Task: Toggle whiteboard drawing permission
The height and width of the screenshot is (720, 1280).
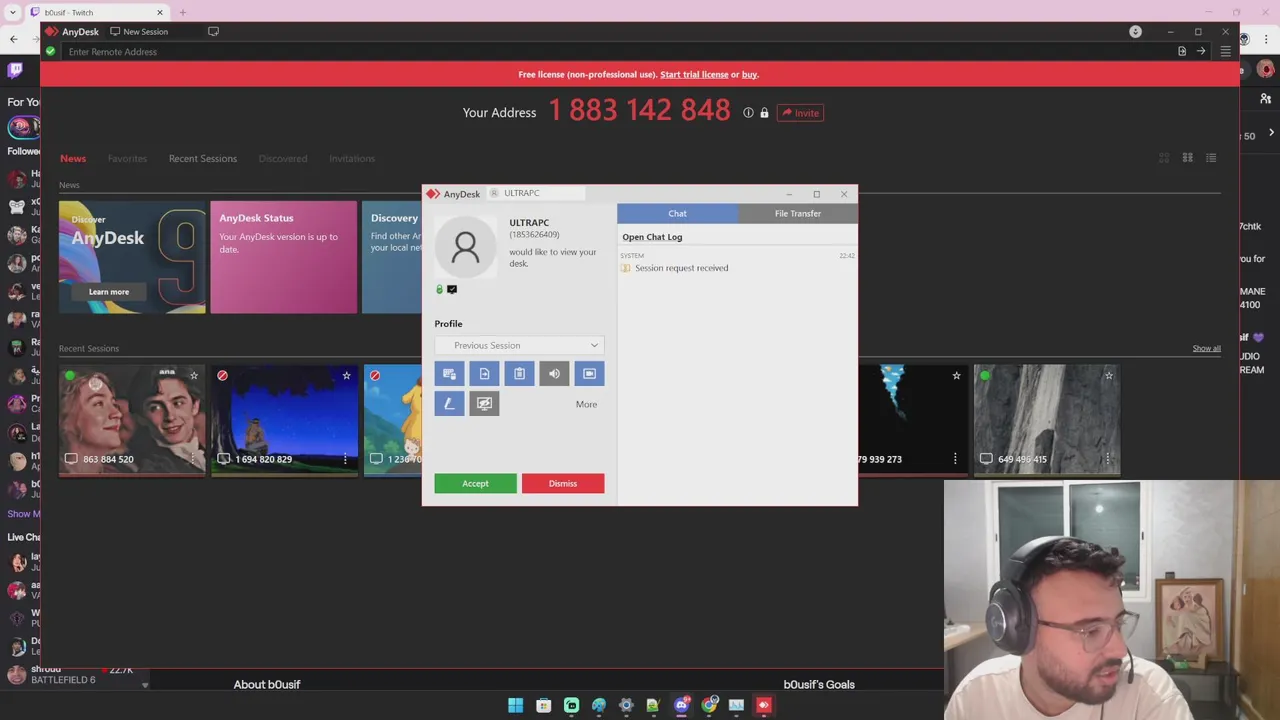Action: pos(449,403)
